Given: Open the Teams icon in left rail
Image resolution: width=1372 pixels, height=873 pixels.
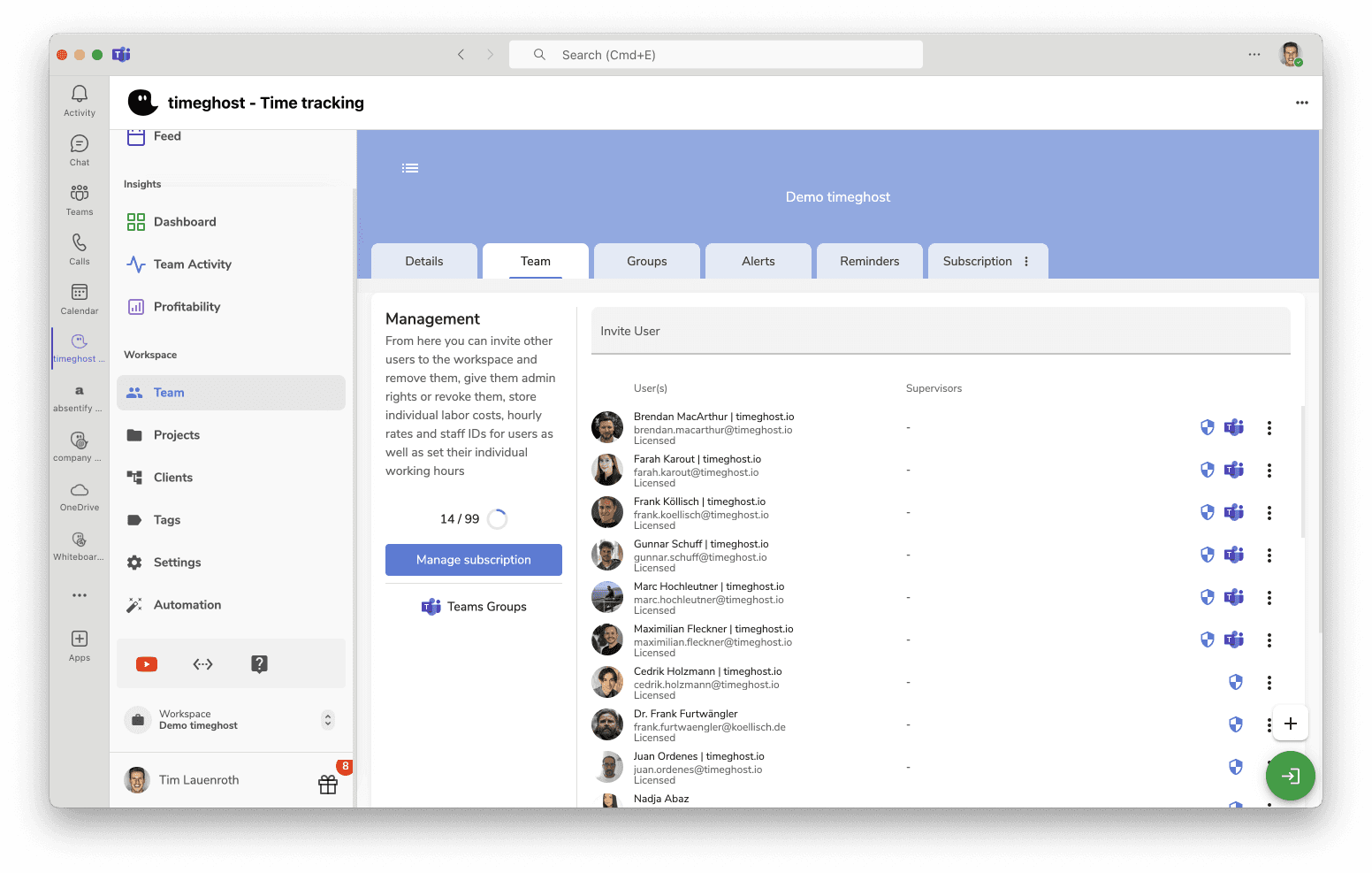Looking at the screenshot, I should (x=80, y=193).
